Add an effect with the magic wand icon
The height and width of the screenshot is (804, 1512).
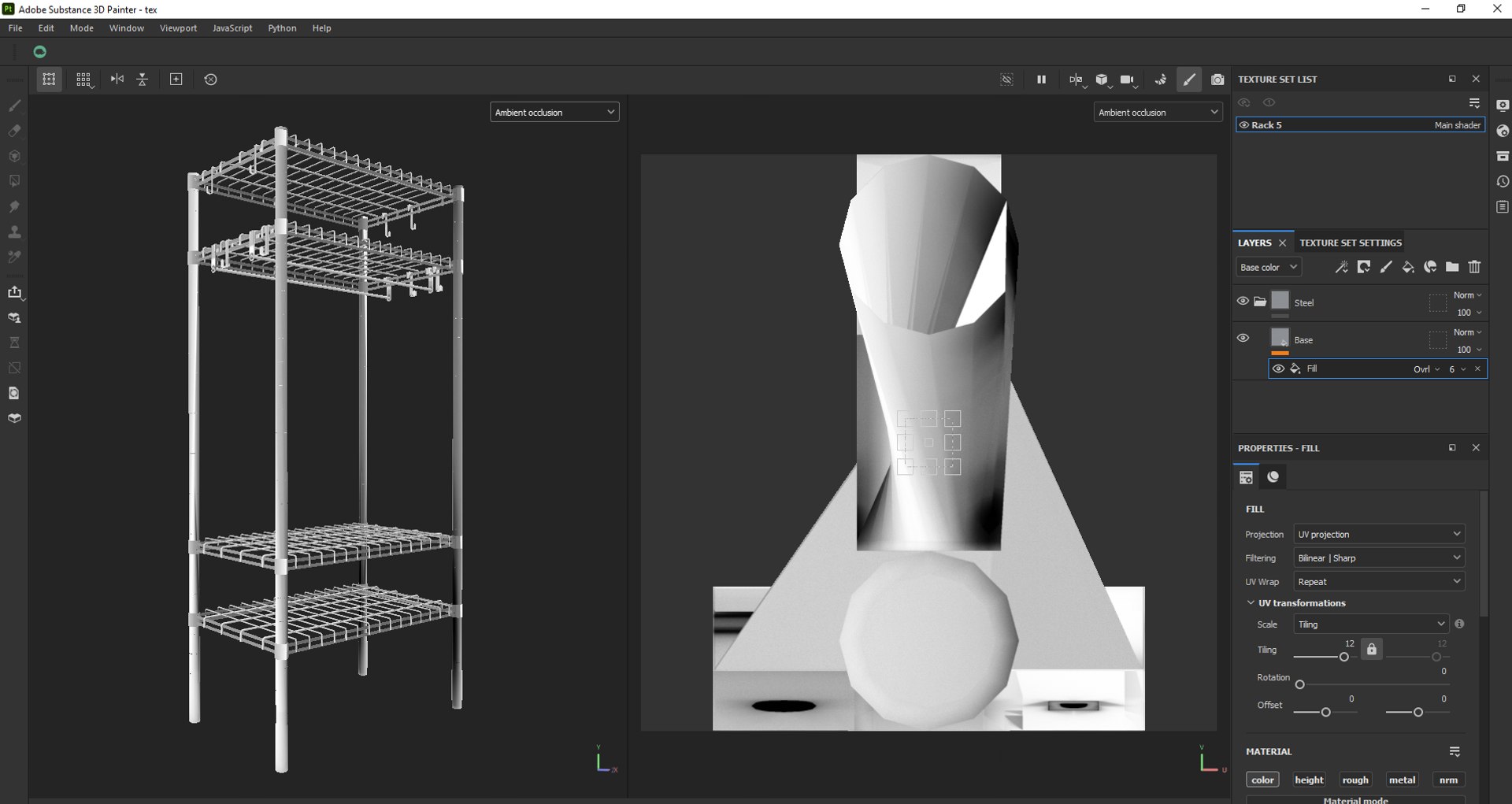pos(1341,267)
